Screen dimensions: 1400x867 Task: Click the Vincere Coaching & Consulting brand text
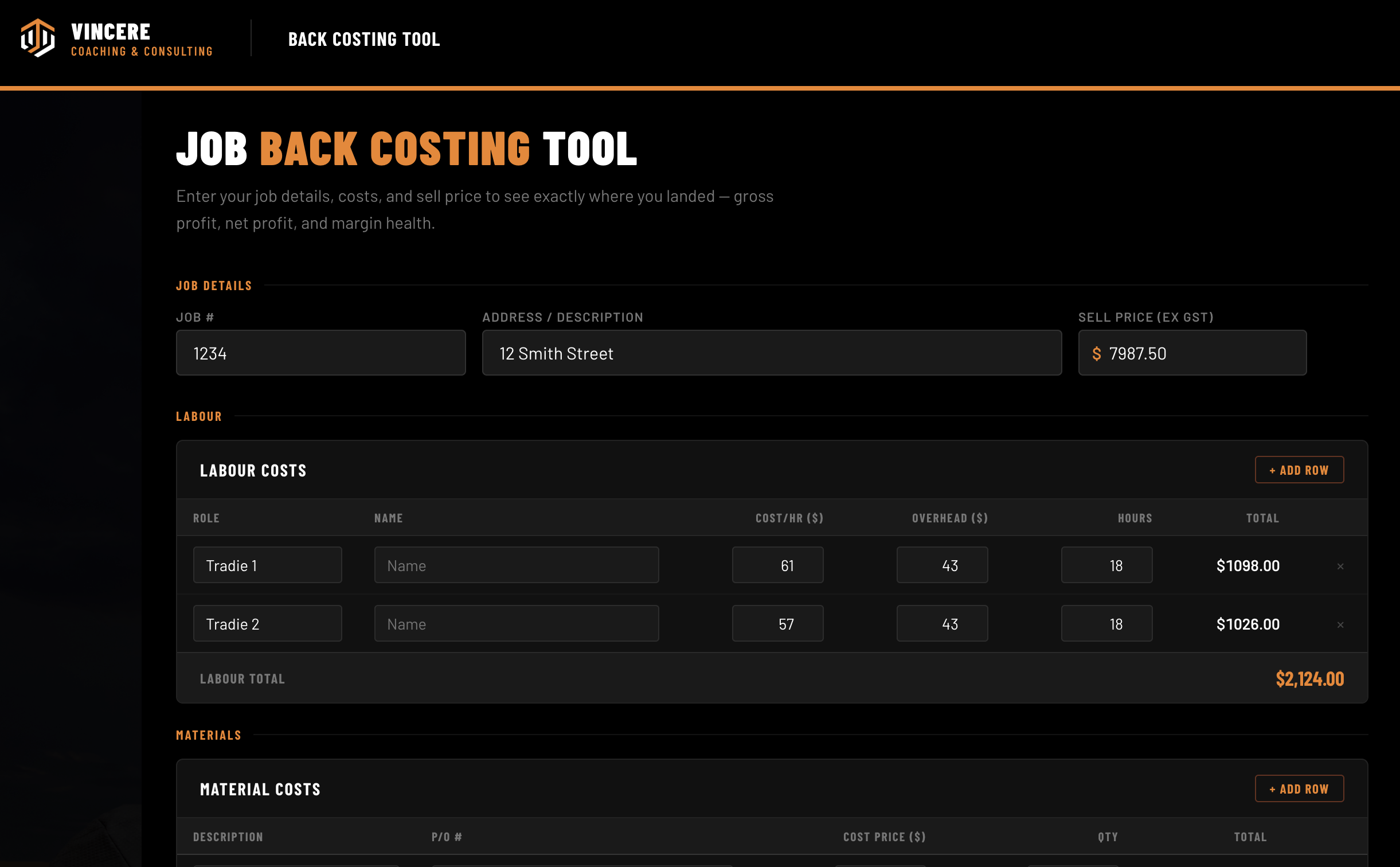(142, 39)
